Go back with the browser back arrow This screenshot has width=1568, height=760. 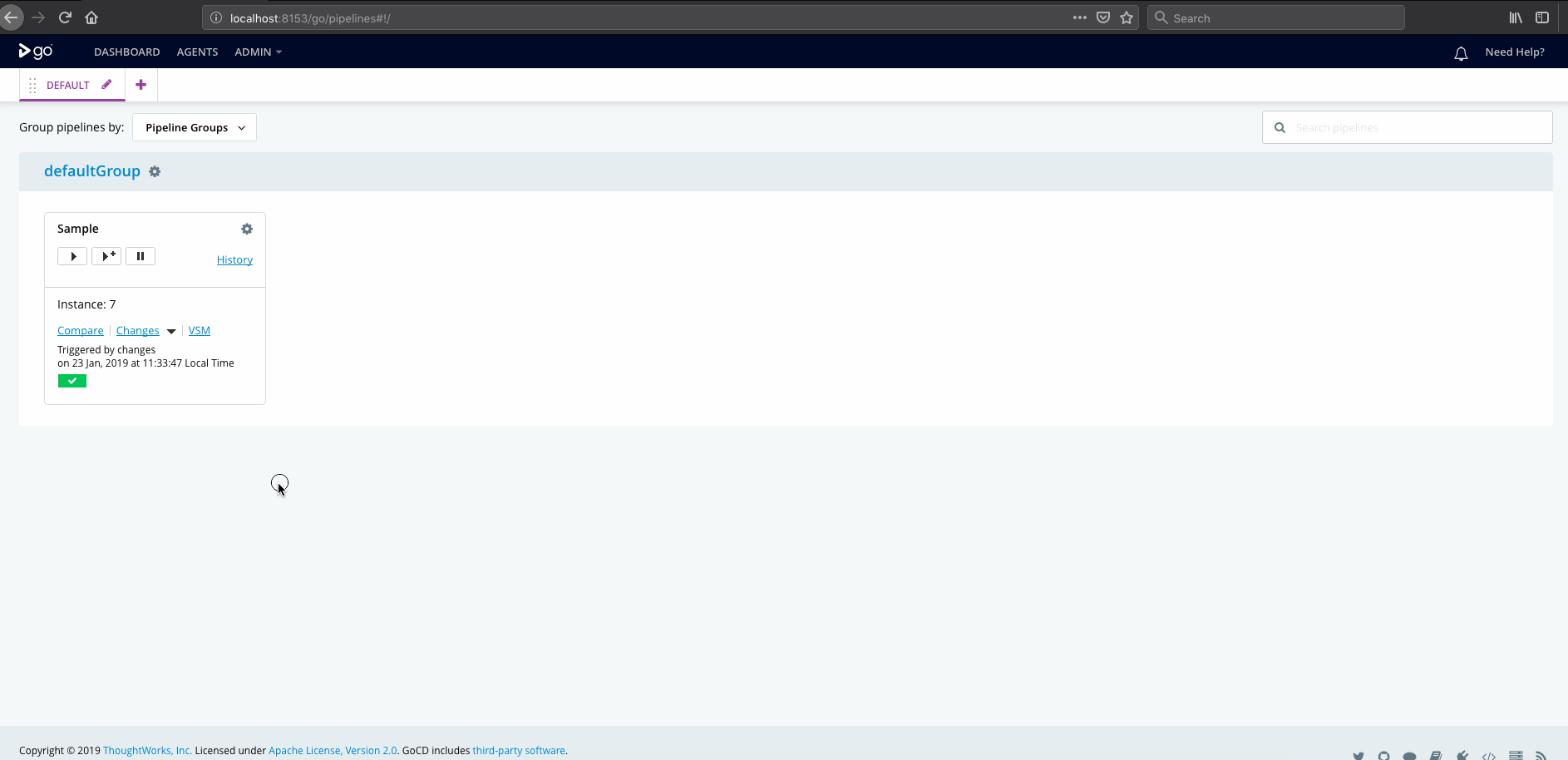tap(12, 17)
